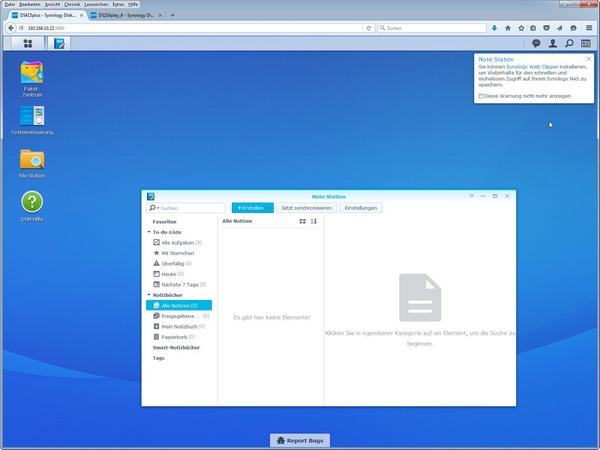
Task: Select Alle Notizen notebook entry
Action: pos(179,305)
